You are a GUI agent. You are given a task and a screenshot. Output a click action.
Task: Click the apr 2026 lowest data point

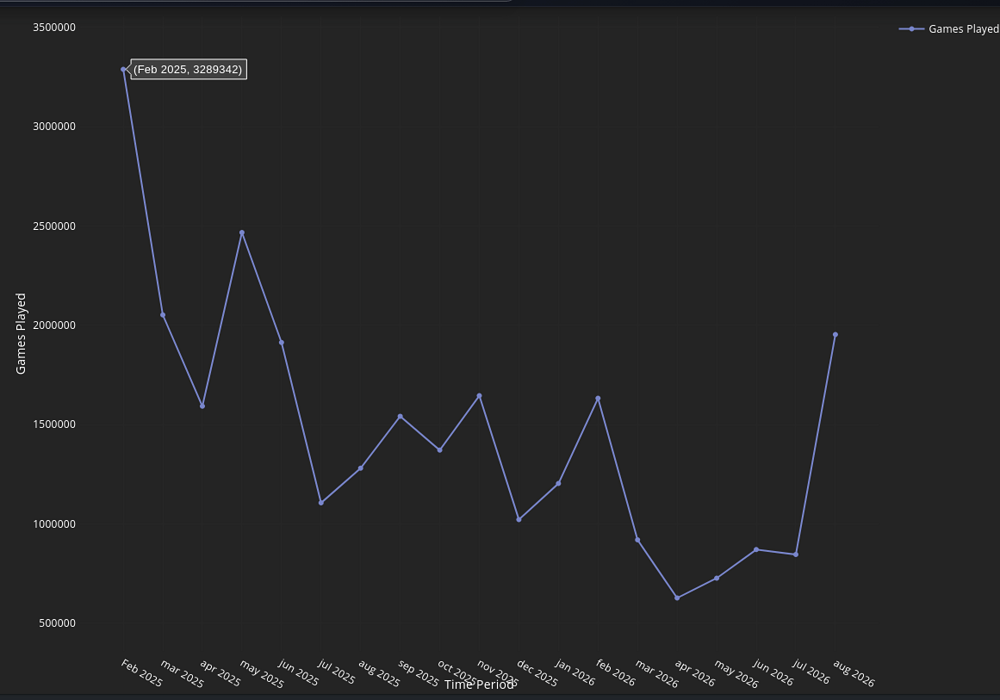[x=677, y=598]
